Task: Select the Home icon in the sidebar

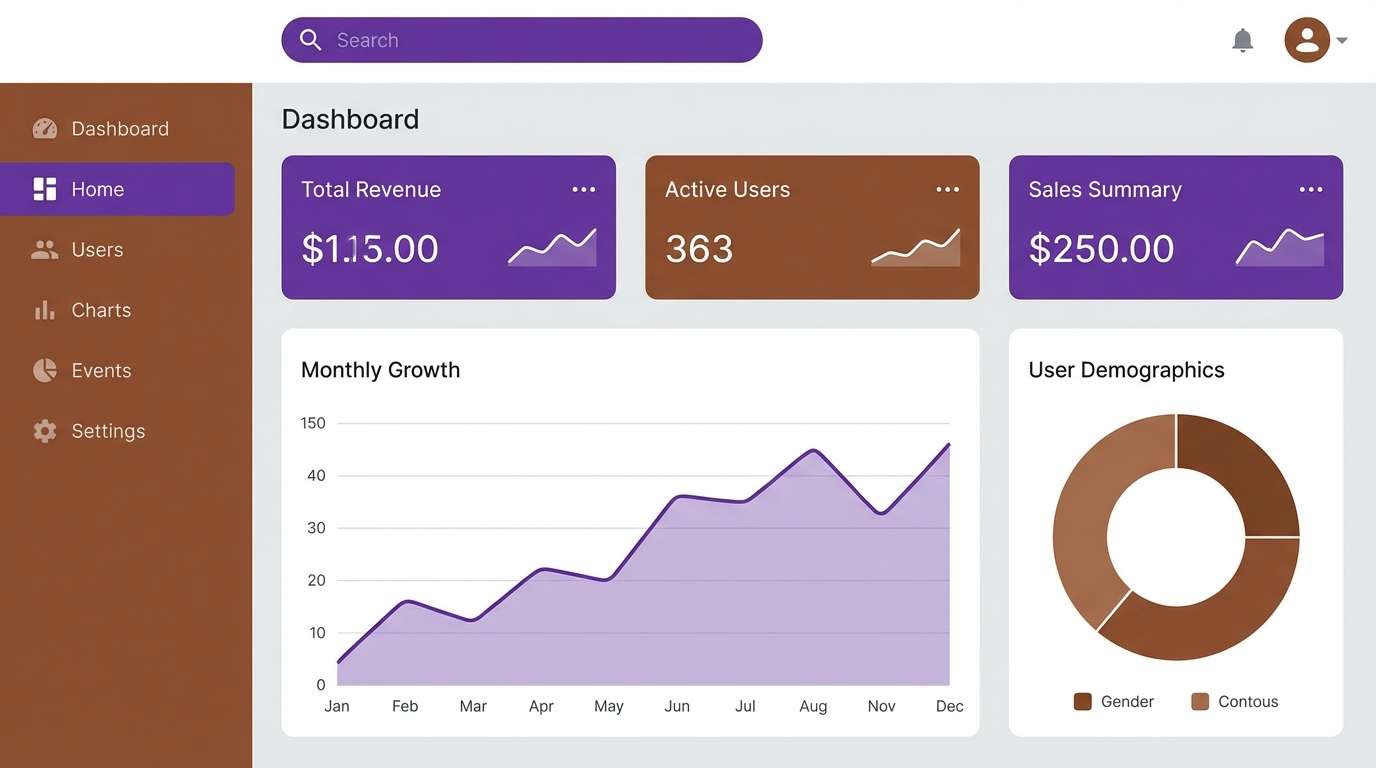Action: pyautogui.click(x=45, y=188)
